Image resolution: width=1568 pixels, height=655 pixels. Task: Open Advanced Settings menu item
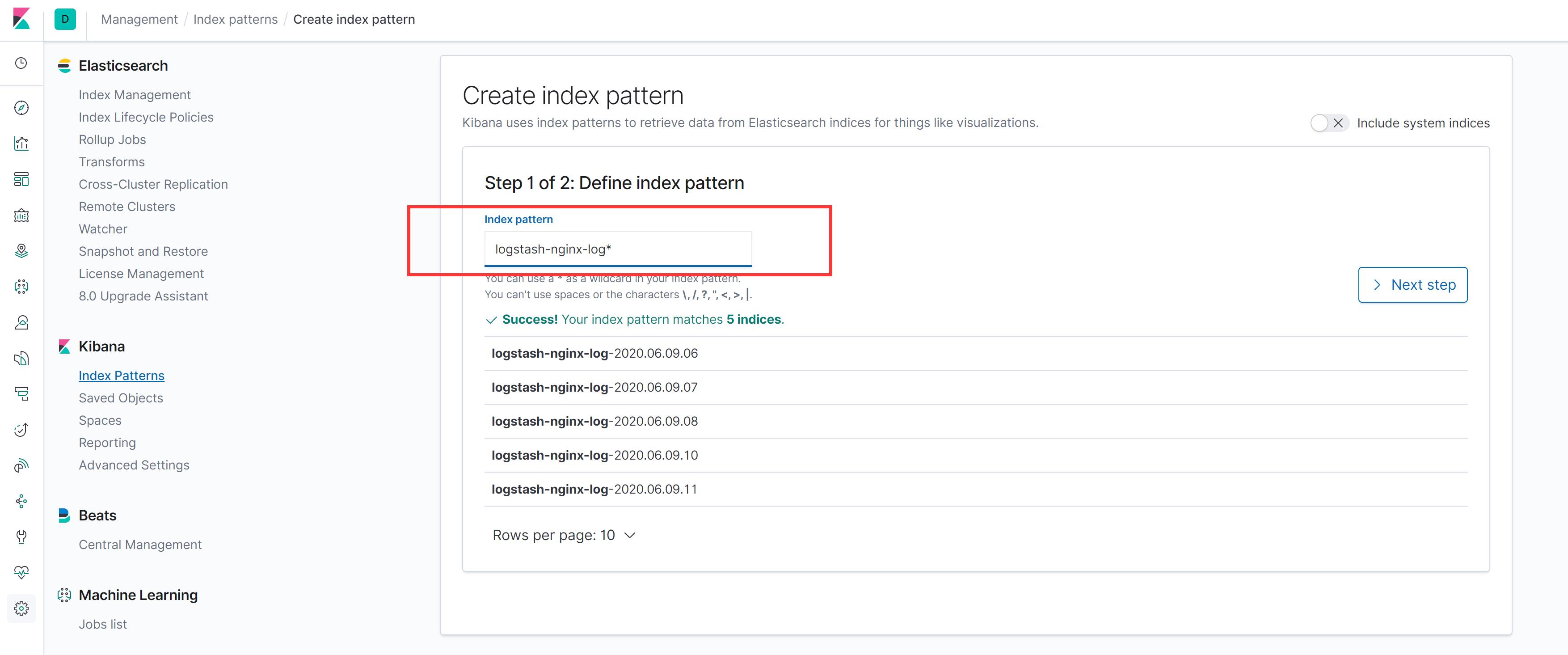pos(134,465)
